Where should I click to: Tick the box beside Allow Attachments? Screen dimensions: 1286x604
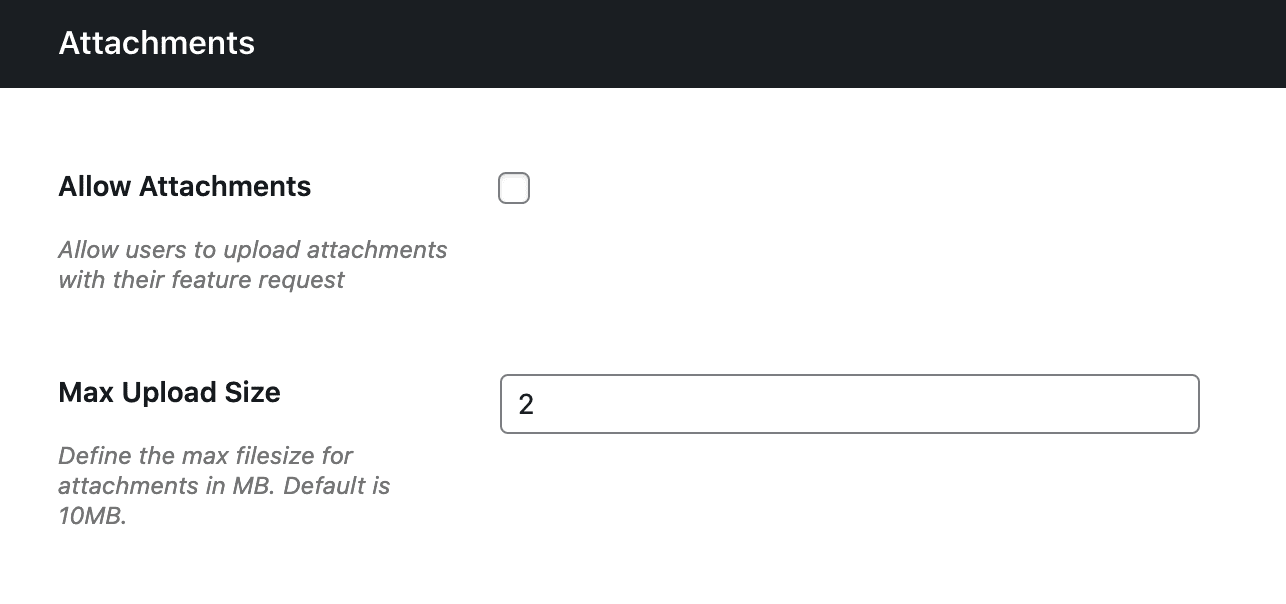[x=514, y=188]
